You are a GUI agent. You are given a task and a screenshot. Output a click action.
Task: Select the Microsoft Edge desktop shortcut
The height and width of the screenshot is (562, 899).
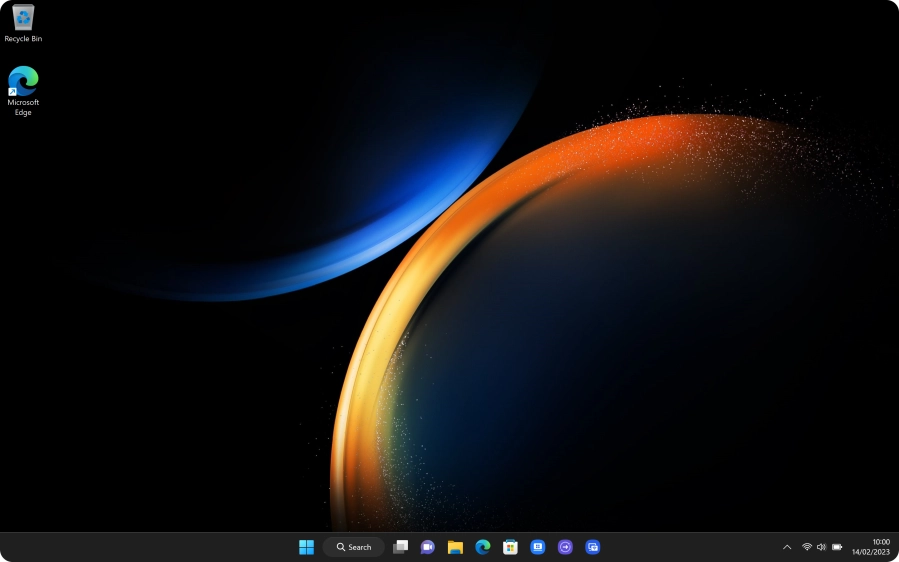click(23, 91)
